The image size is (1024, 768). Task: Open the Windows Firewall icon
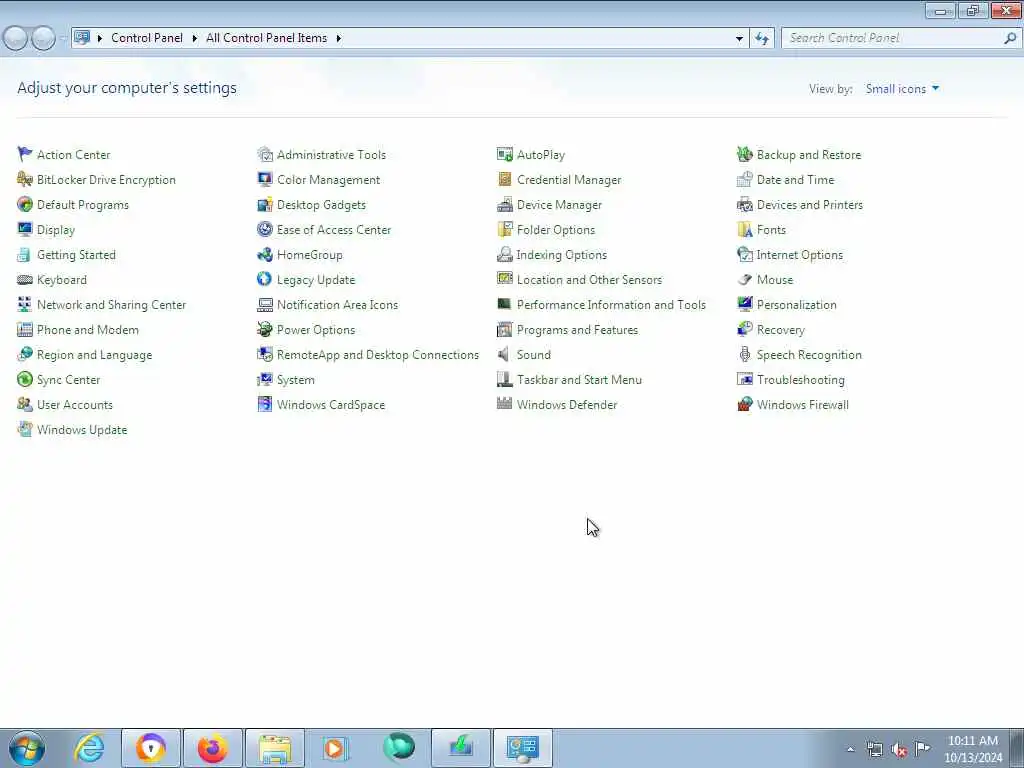point(744,404)
